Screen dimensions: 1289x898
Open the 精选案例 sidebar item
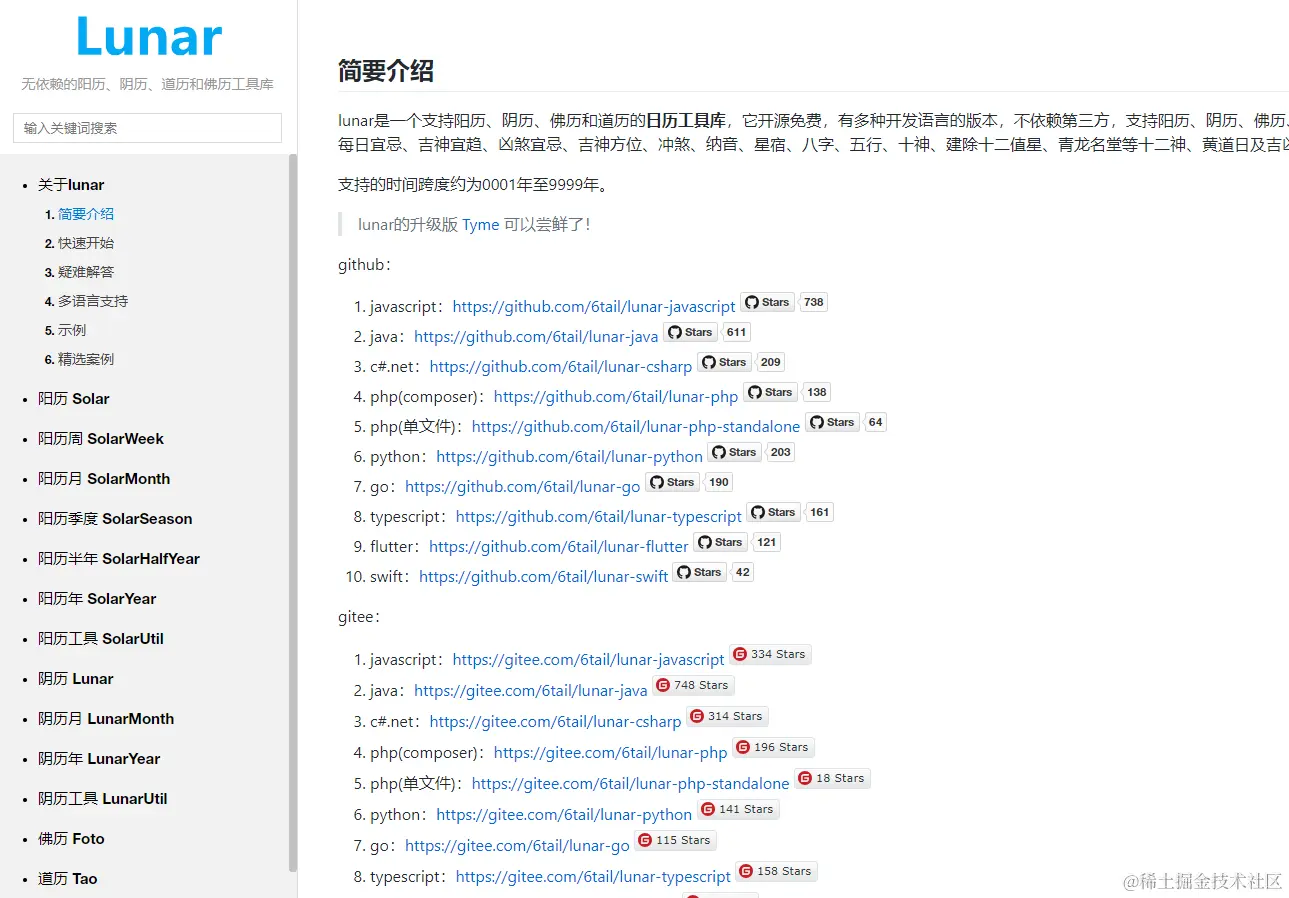coord(86,359)
